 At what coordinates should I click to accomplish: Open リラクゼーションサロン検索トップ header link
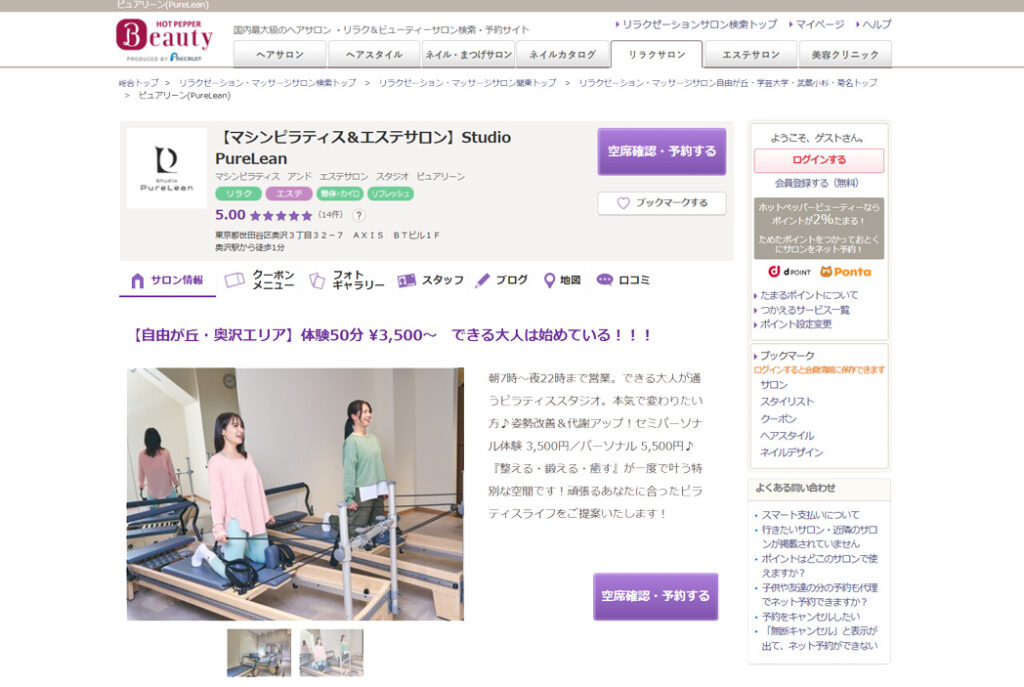697,24
